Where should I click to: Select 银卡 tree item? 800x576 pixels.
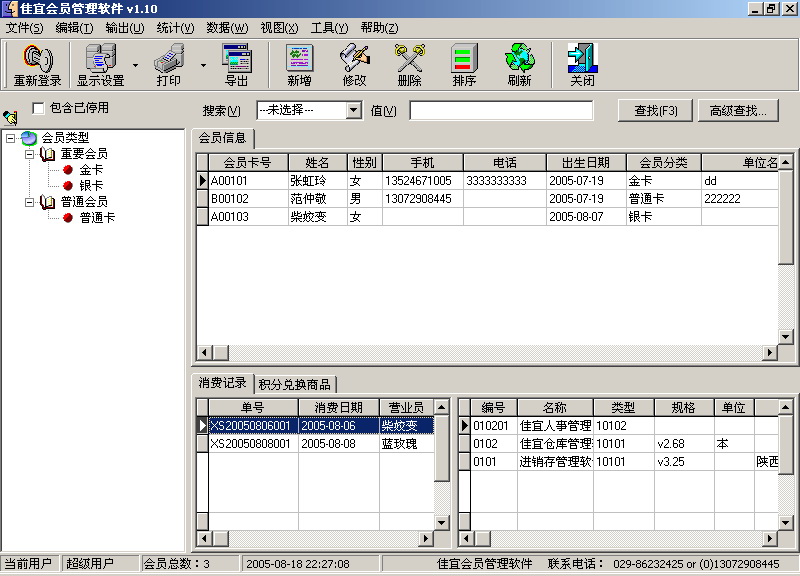[x=91, y=186]
